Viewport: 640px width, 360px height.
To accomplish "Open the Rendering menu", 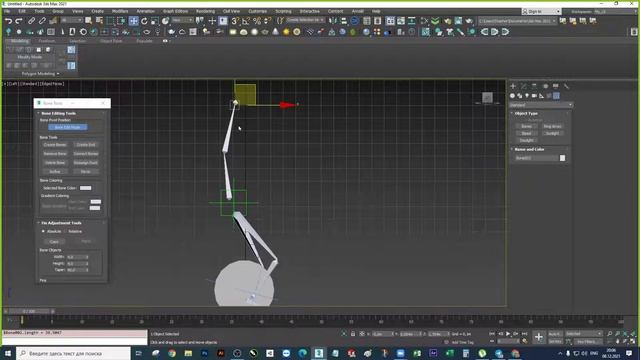I will pos(205,11).
